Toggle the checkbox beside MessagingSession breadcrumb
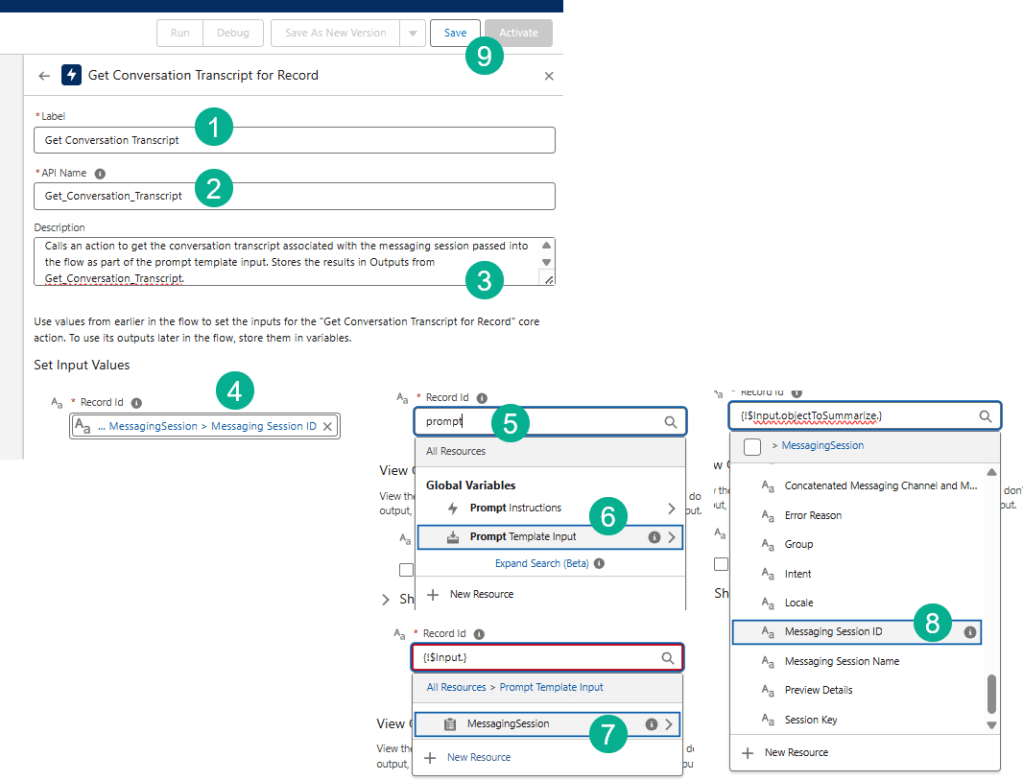1023x781 pixels. pyautogui.click(x=753, y=446)
